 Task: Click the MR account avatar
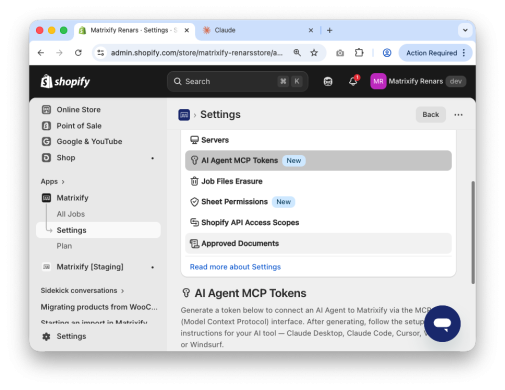[x=378, y=81]
